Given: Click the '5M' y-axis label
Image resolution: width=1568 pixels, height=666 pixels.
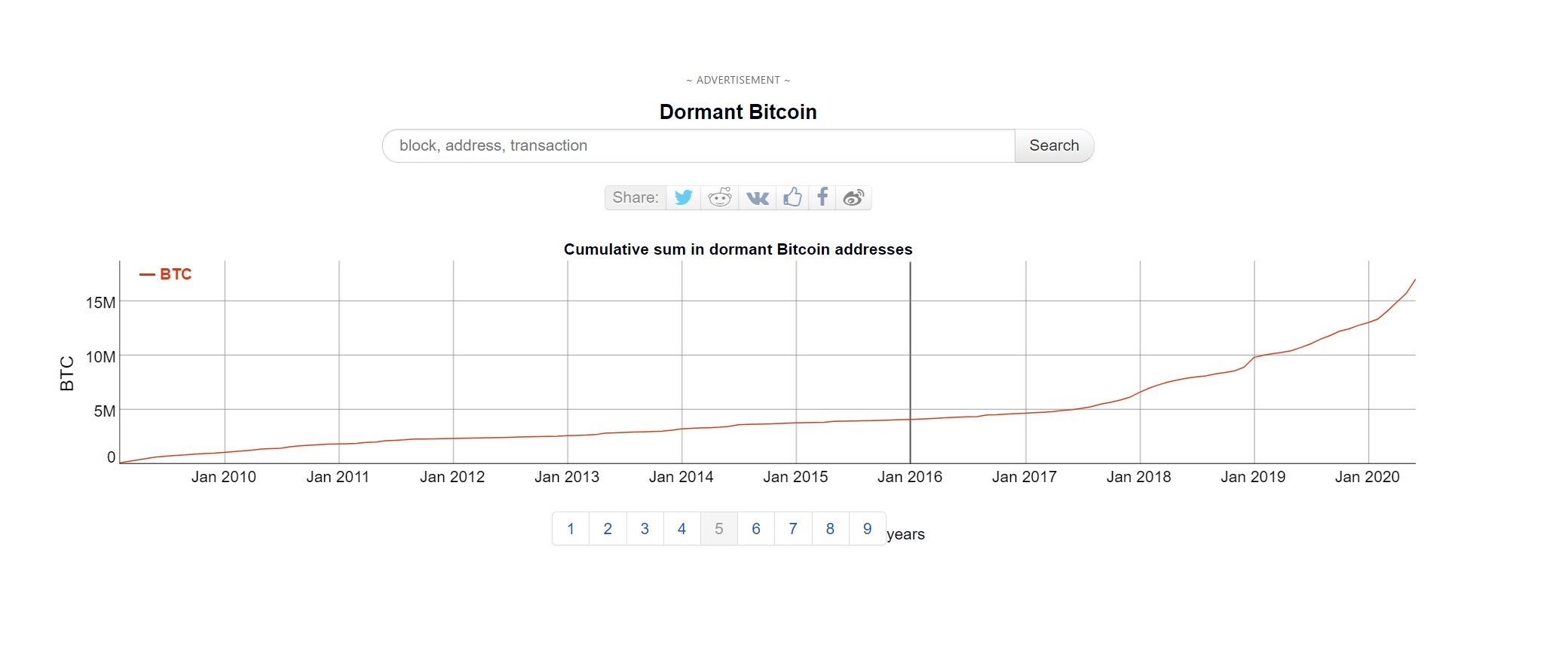Looking at the screenshot, I should pyautogui.click(x=105, y=411).
